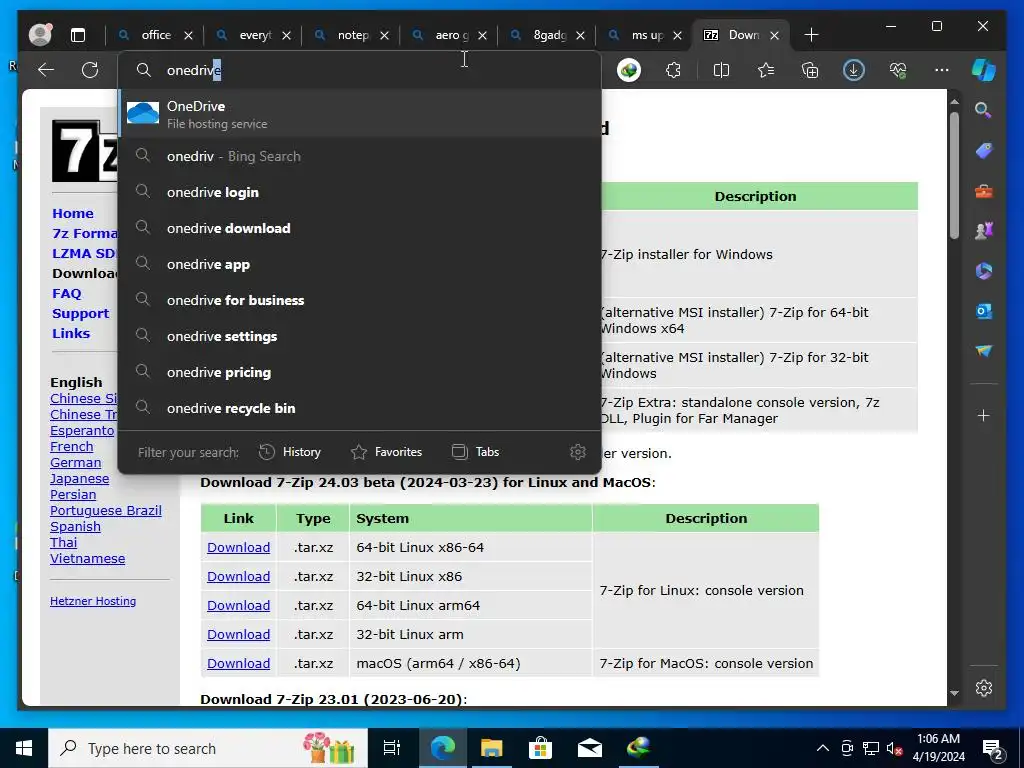Viewport: 1024px width, 768px height.
Task: Filter search by Favorites
Action: pos(387,452)
